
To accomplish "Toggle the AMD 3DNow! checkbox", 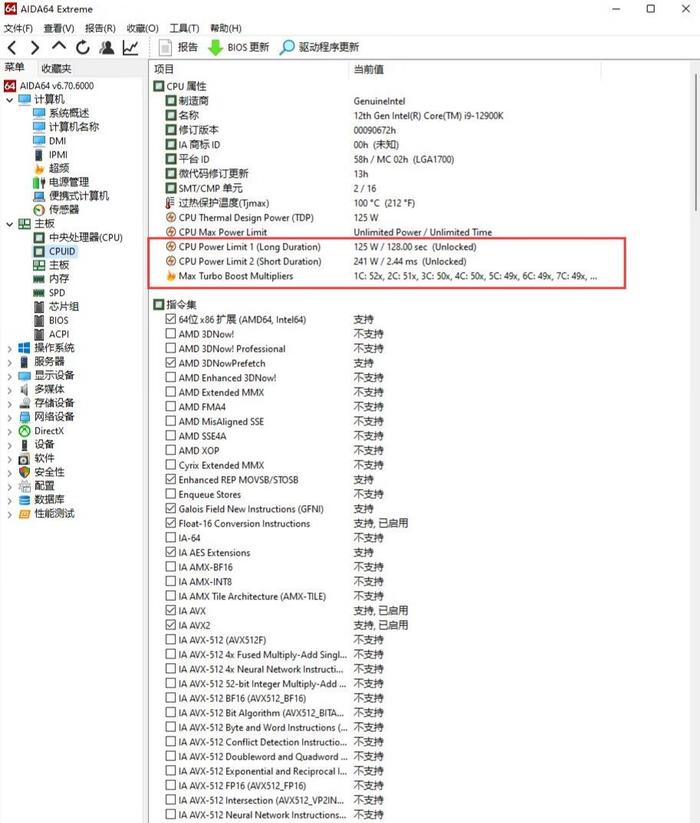I will click(x=171, y=333).
